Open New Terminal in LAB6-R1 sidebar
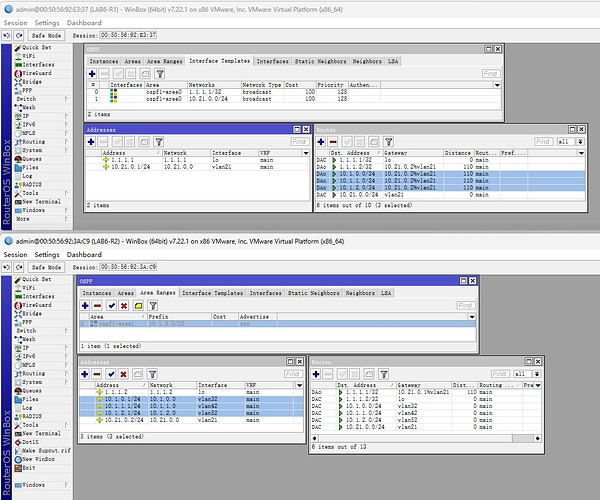 (38, 202)
